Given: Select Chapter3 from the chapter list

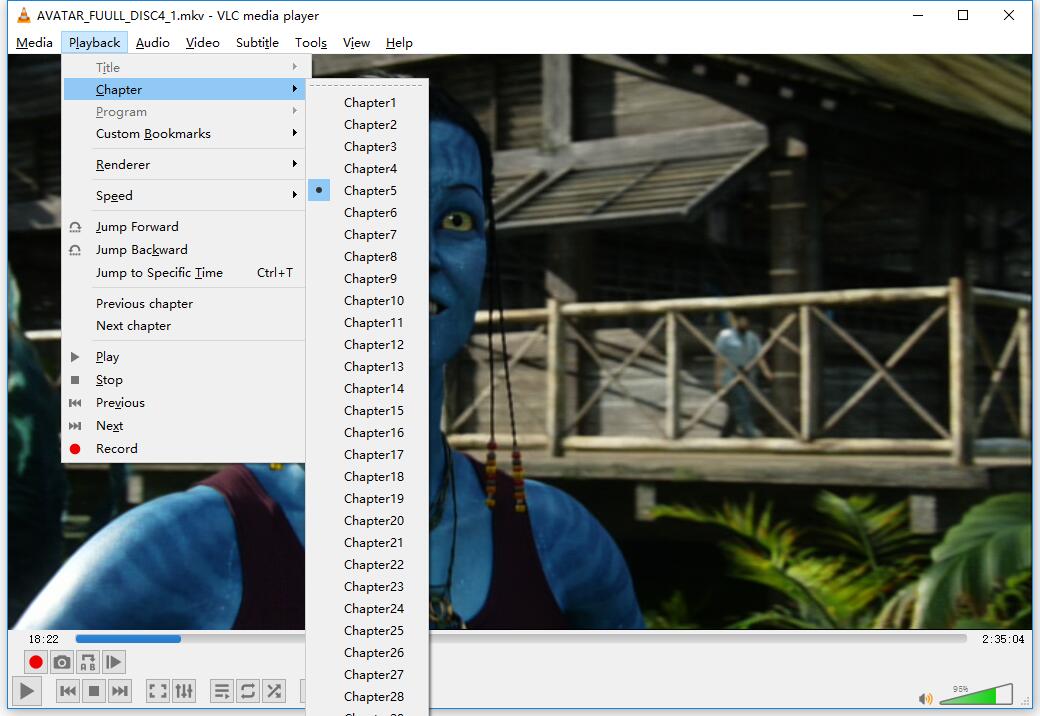Looking at the screenshot, I should click(368, 147).
